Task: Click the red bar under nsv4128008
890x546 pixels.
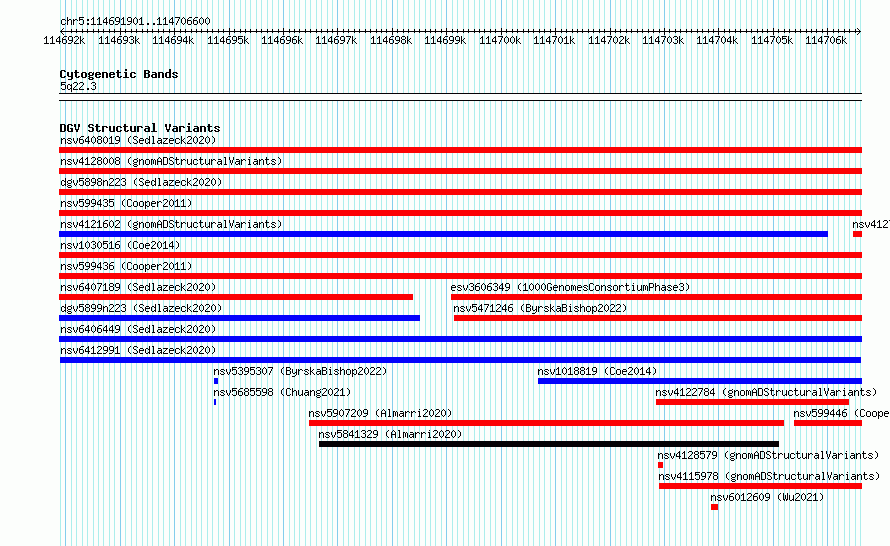Action: 460,171
